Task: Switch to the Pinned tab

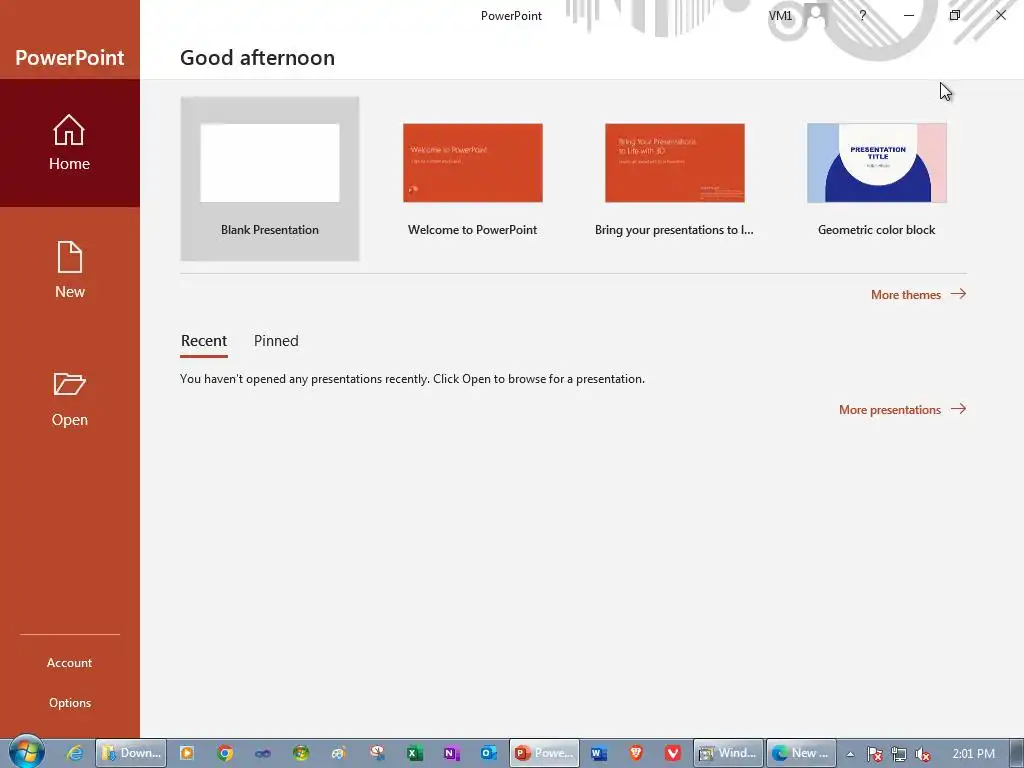Action: pyautogui.click(x=276, y=341)
